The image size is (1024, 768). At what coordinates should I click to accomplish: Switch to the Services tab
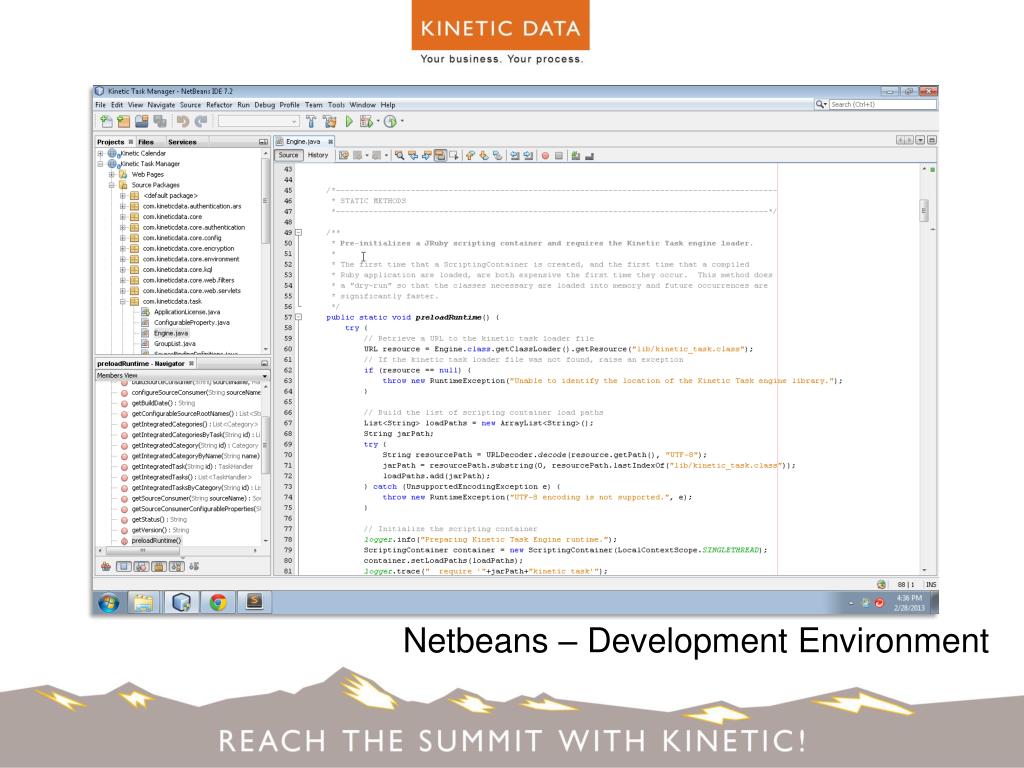click(182, 142)
